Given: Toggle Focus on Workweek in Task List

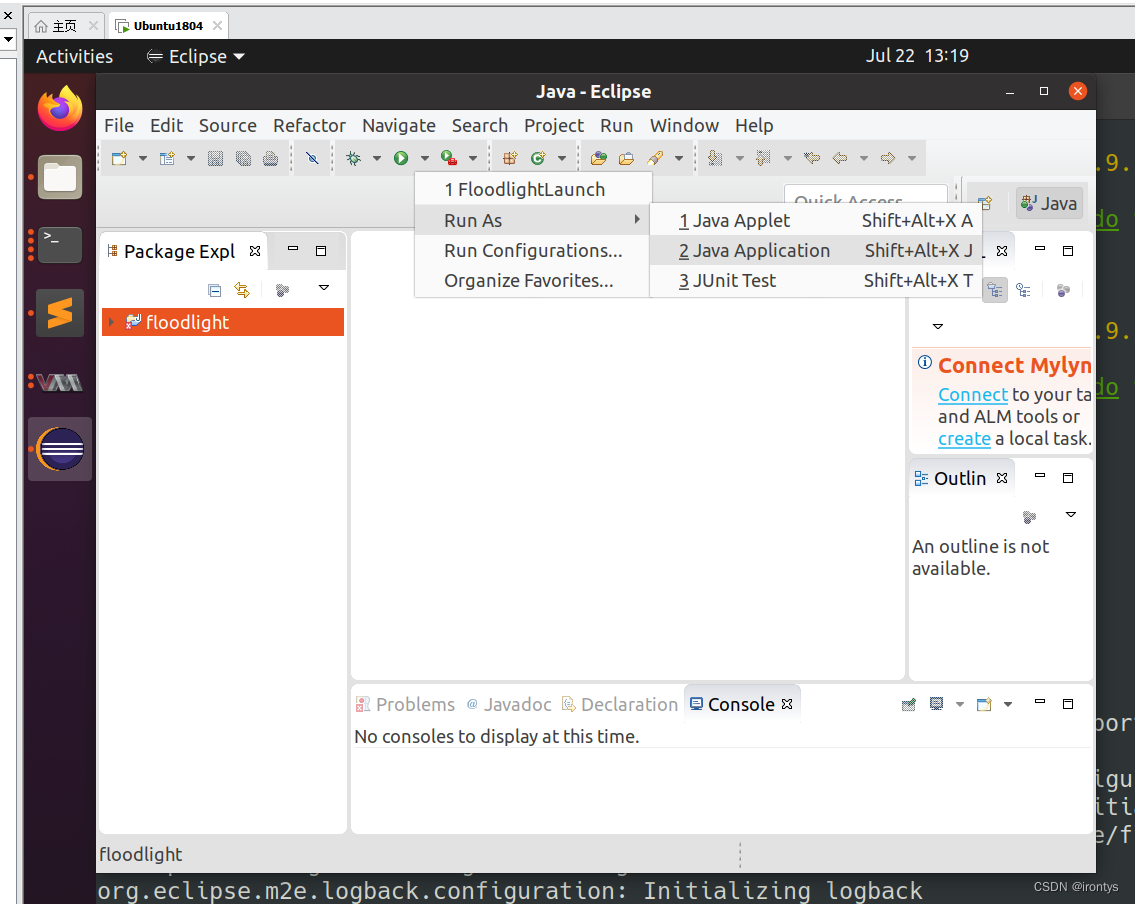Looking at the screenshot, I should point(1063,290).
